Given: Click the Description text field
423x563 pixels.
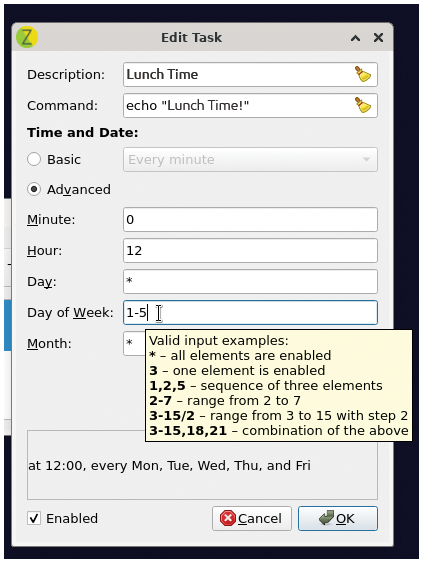Looking at the screenshot, I should (237, 74).
